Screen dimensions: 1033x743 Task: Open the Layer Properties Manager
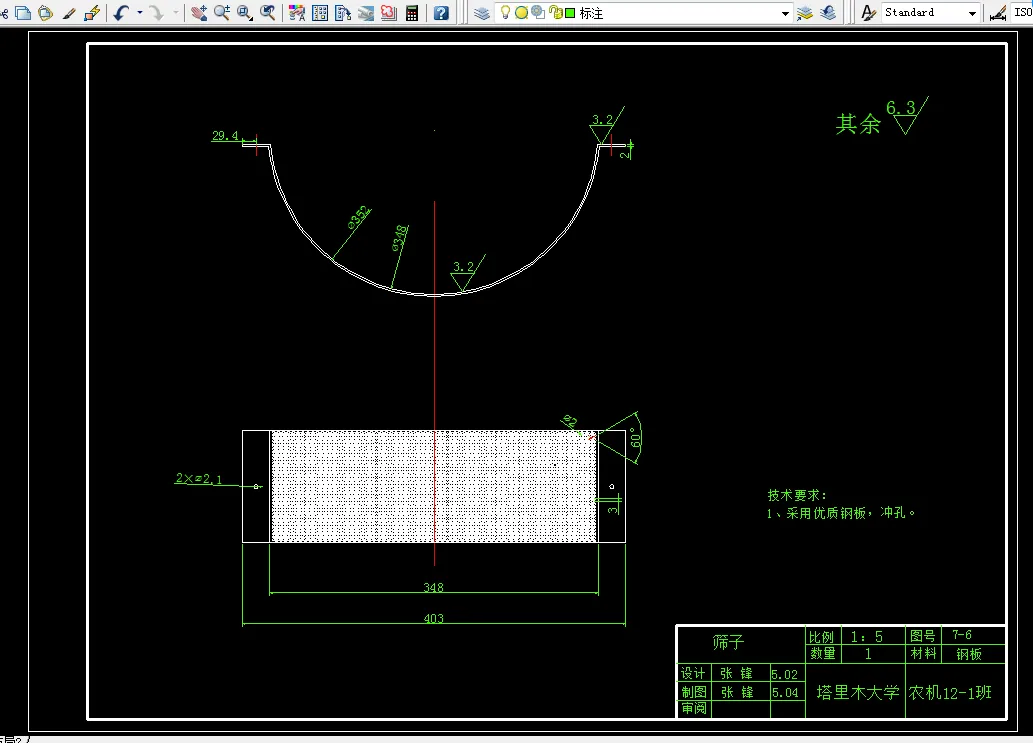point(482,13)
